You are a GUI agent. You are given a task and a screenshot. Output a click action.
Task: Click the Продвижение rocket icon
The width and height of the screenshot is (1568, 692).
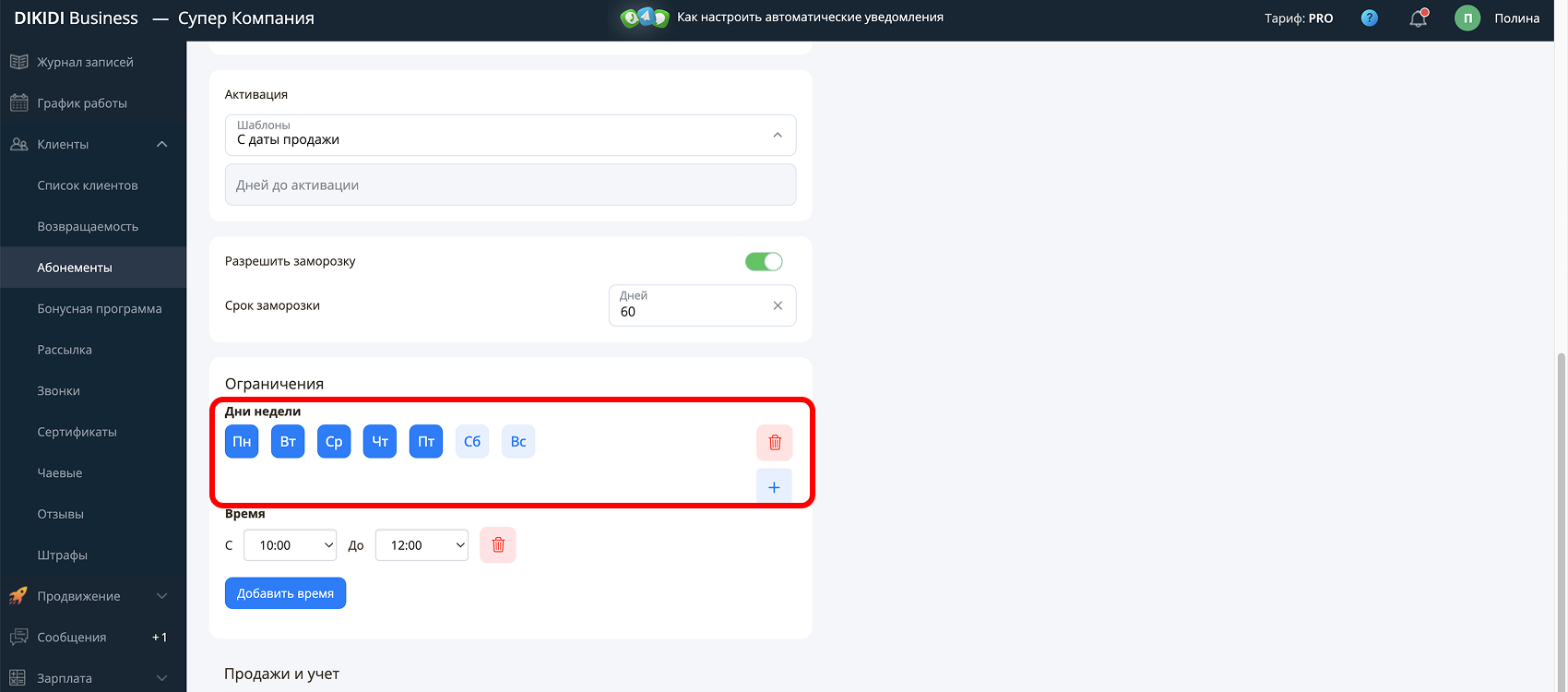[18, 596]
